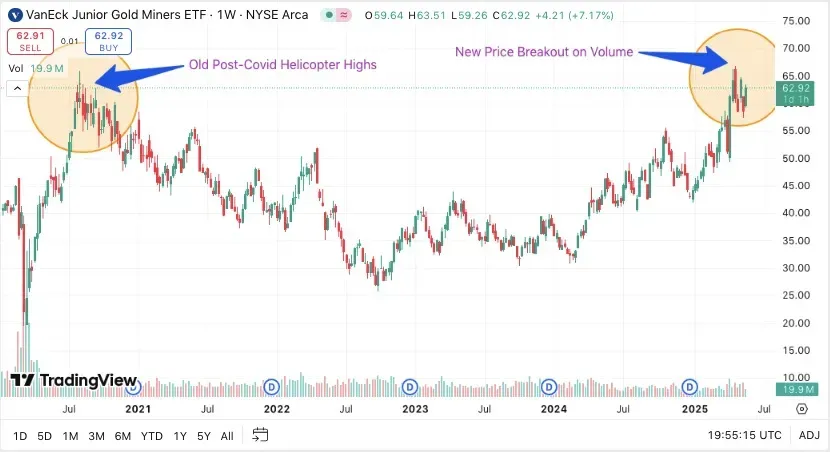This screenshot has width=830, height=452.
Task: Toggle the ADJ adjusted data button
Action: (x=809, y=435)
